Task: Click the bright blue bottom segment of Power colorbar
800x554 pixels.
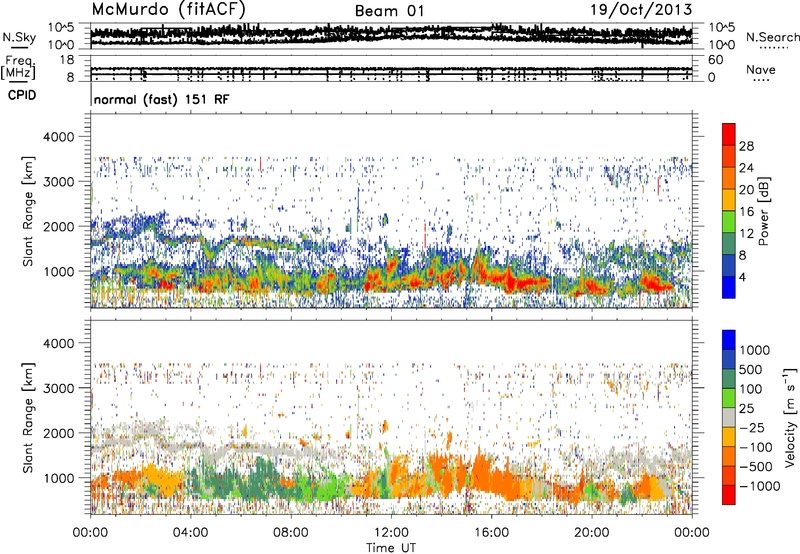Action: click(x=729, y=287)
